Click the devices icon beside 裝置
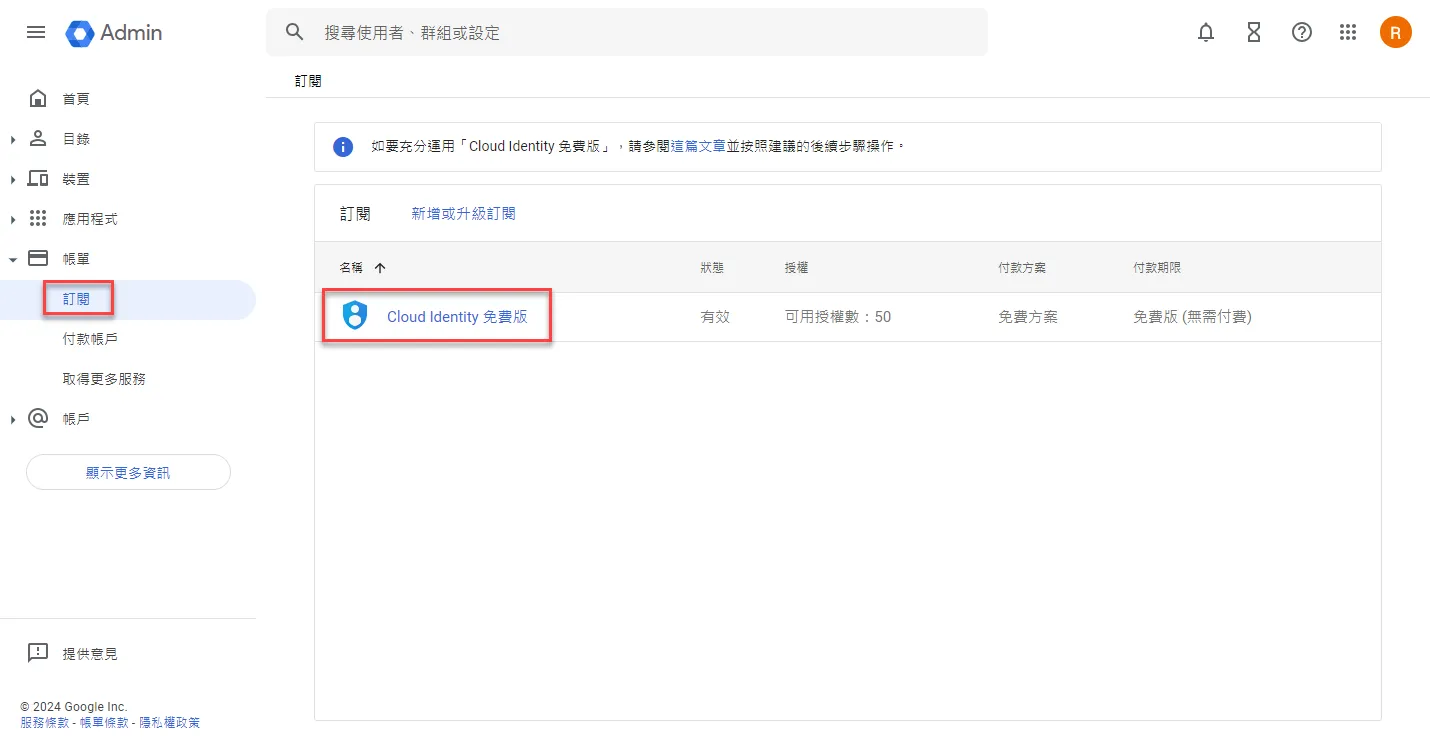1430x743 pixels. pos(38,178)
